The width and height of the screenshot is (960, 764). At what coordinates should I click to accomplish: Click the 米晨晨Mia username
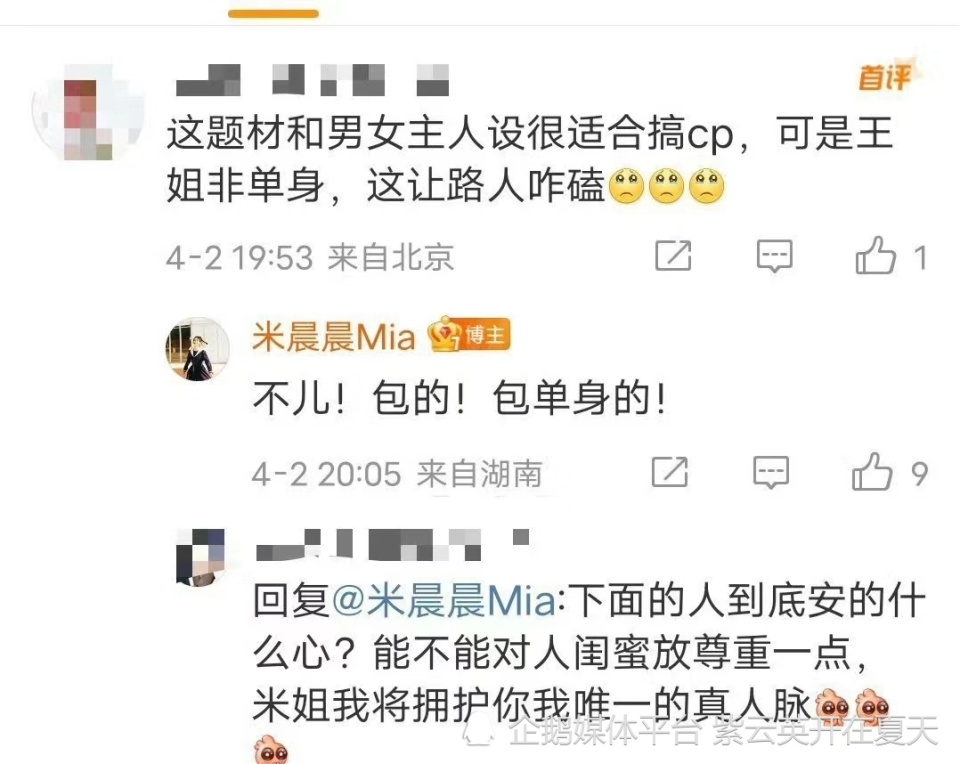(334, 337)
